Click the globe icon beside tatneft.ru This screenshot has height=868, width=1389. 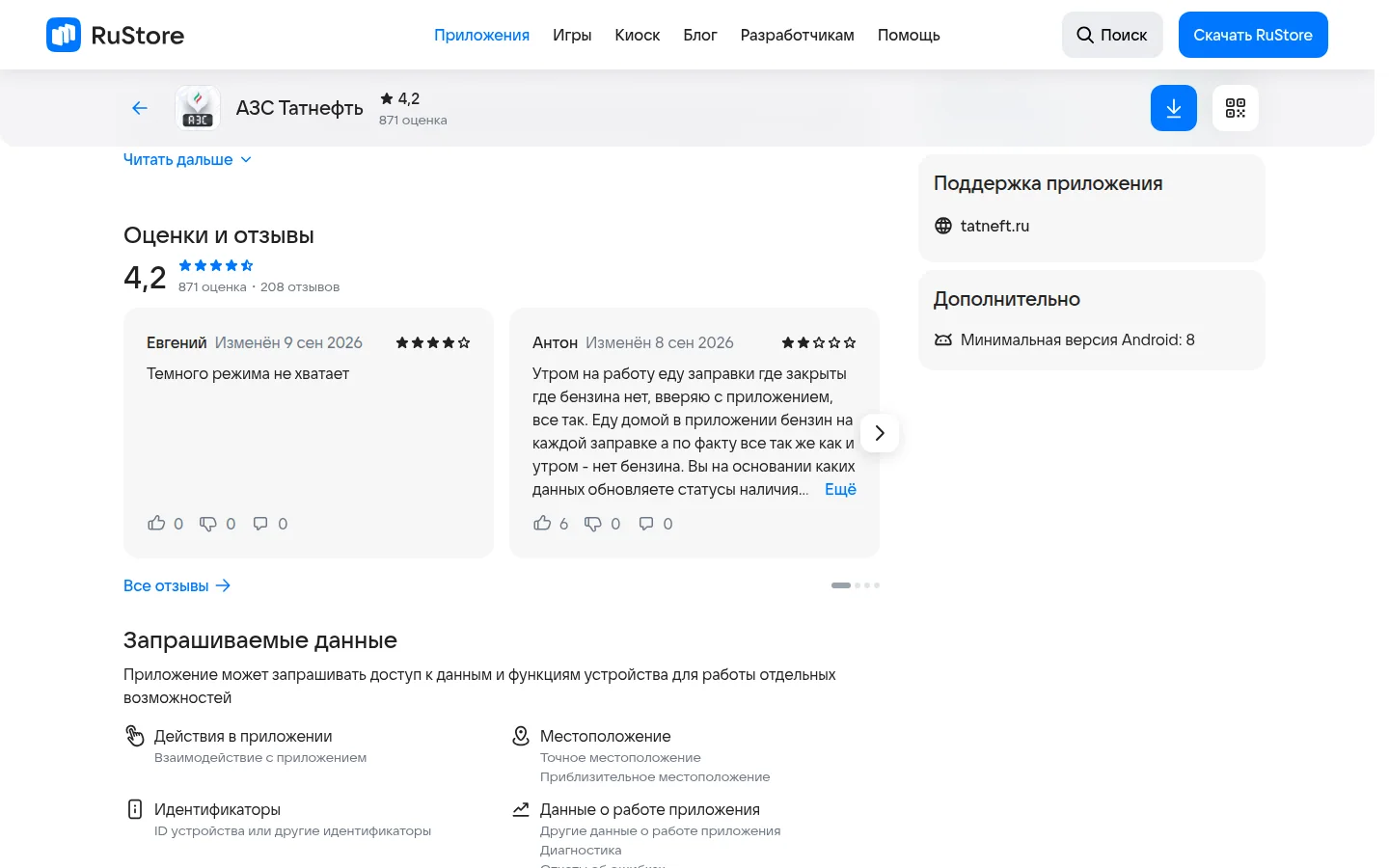coord(943,226)
